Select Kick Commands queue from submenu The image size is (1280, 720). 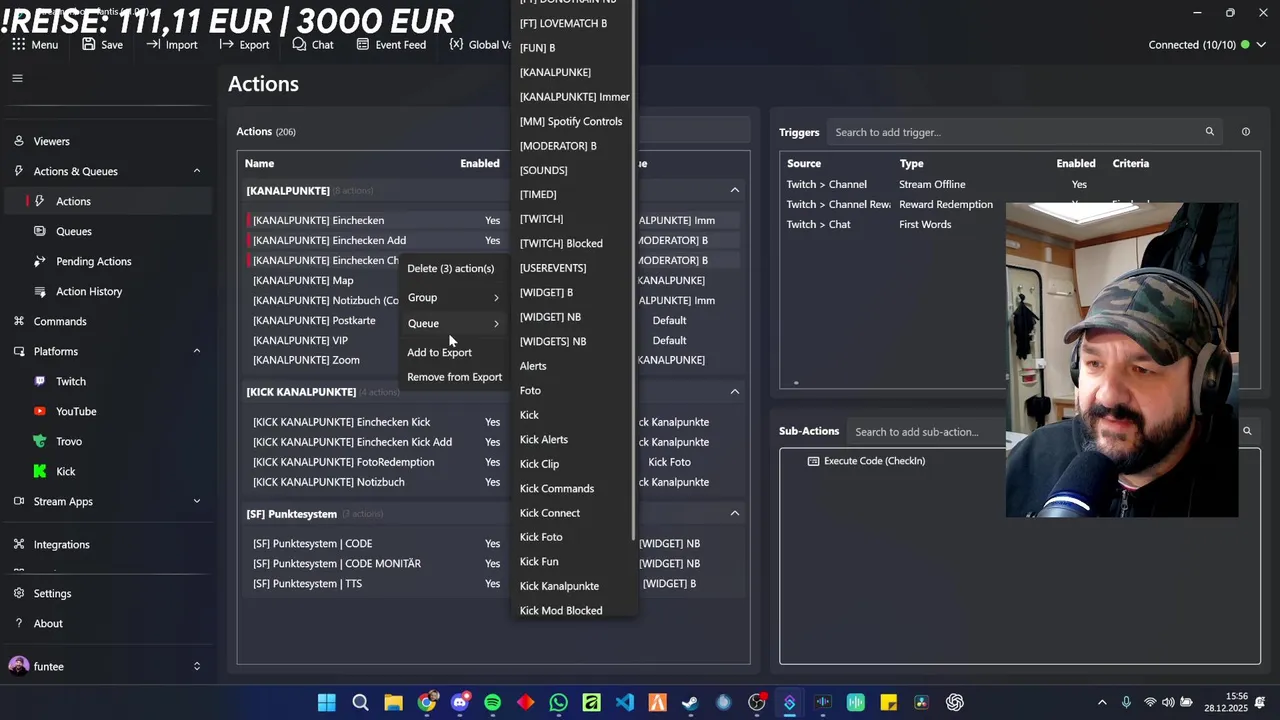coord(557,489)
